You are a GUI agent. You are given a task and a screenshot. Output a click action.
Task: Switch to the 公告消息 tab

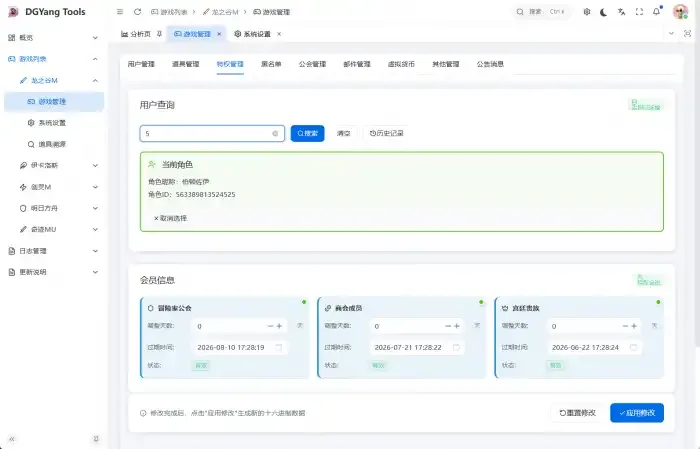click(x=490, y=64)
